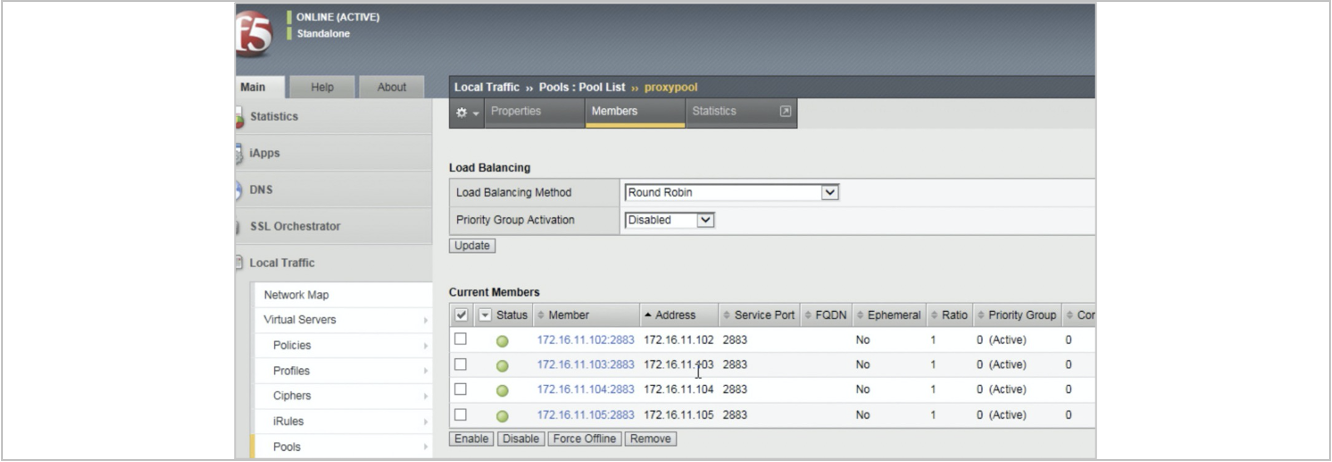
Task: Open the header dropdown arrow beside Status
Action: click(x=485, y=315)
